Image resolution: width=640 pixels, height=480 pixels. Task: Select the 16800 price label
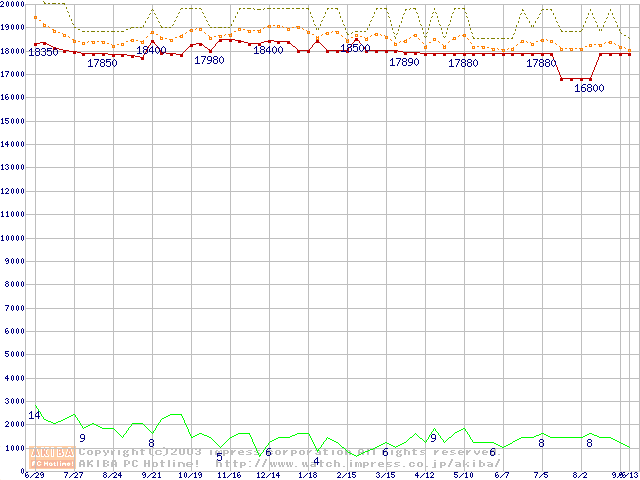(x=589, y=88)
